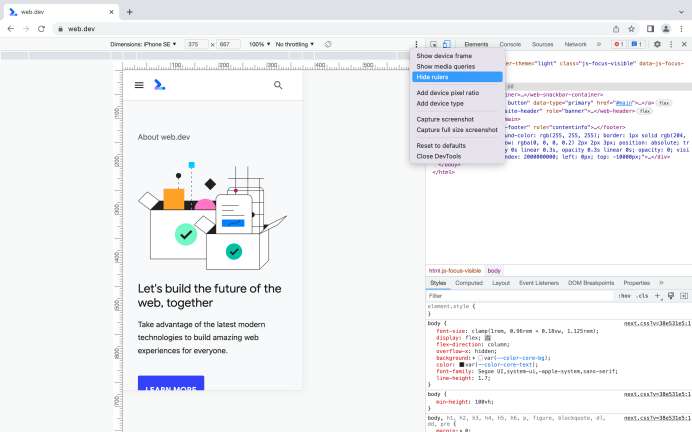Open DevTools customize three-dot menu
Viewport: 692px width, 432px height.
[671, 44]
